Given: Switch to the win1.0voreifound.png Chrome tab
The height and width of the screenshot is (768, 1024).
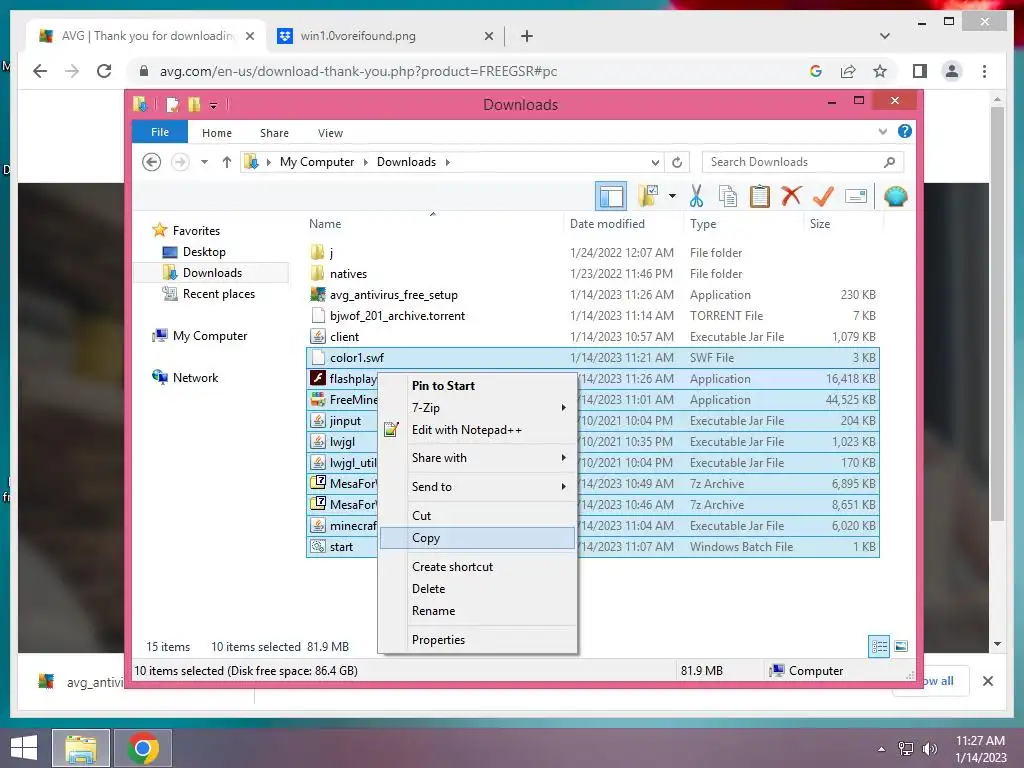Looking at the screenshot, I should pyautogui.click(x=385, y=36).
